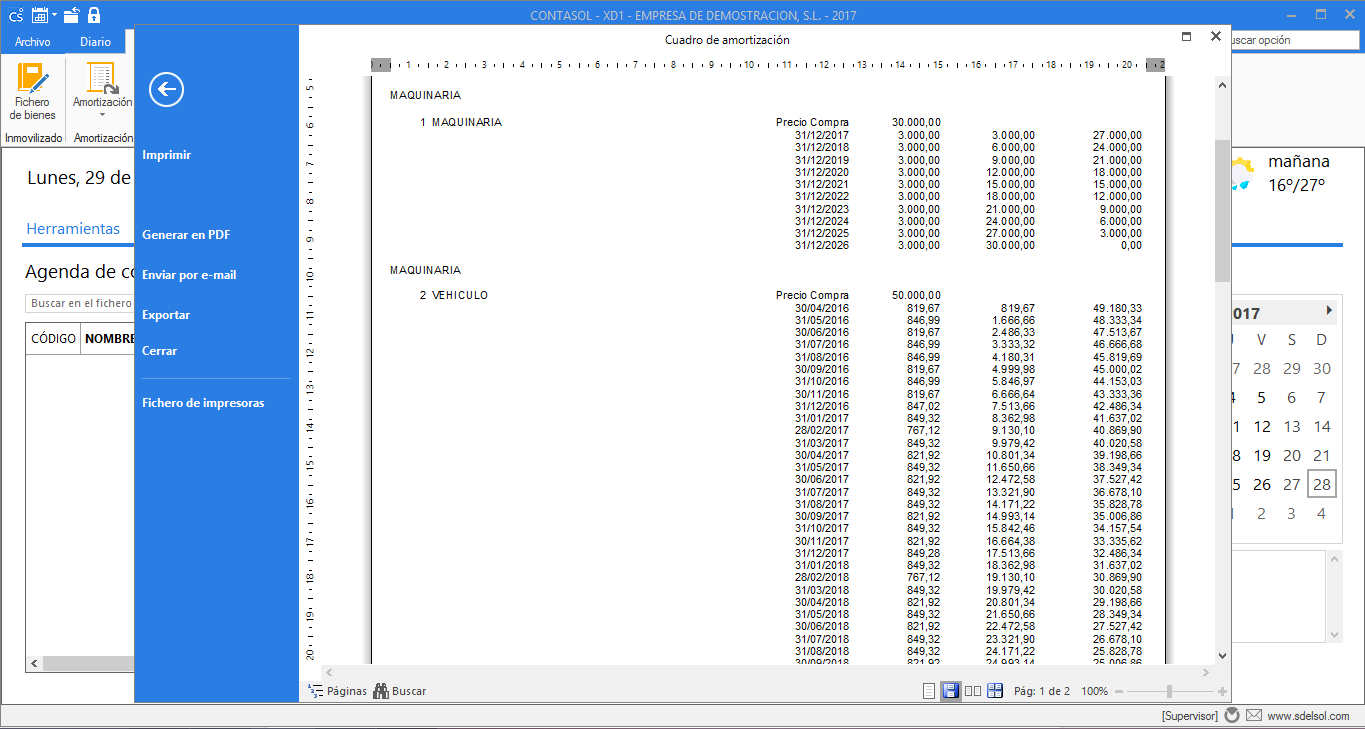The image size is (1365, 729).
Task: Switch to two-page side-by-side view
Action: point(973,691)
